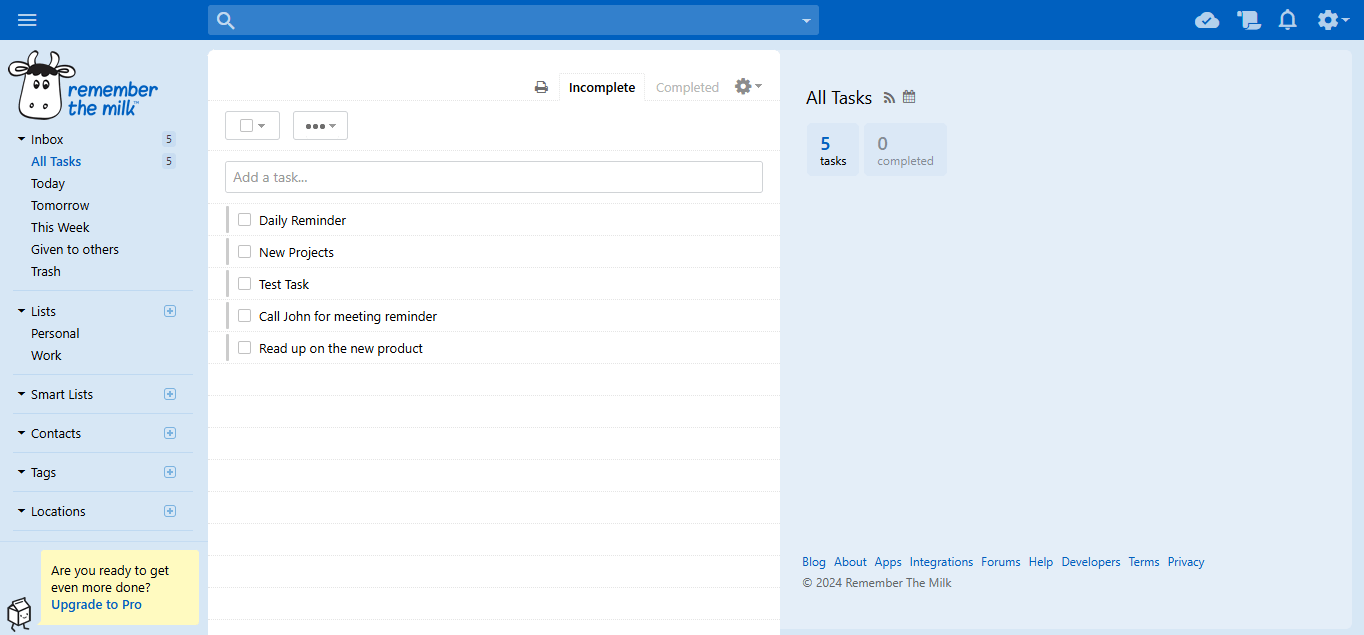This screenshot has height=635, width=1364.
Task: Add a new tag with plus icon
Action: (x=170, y=472)
